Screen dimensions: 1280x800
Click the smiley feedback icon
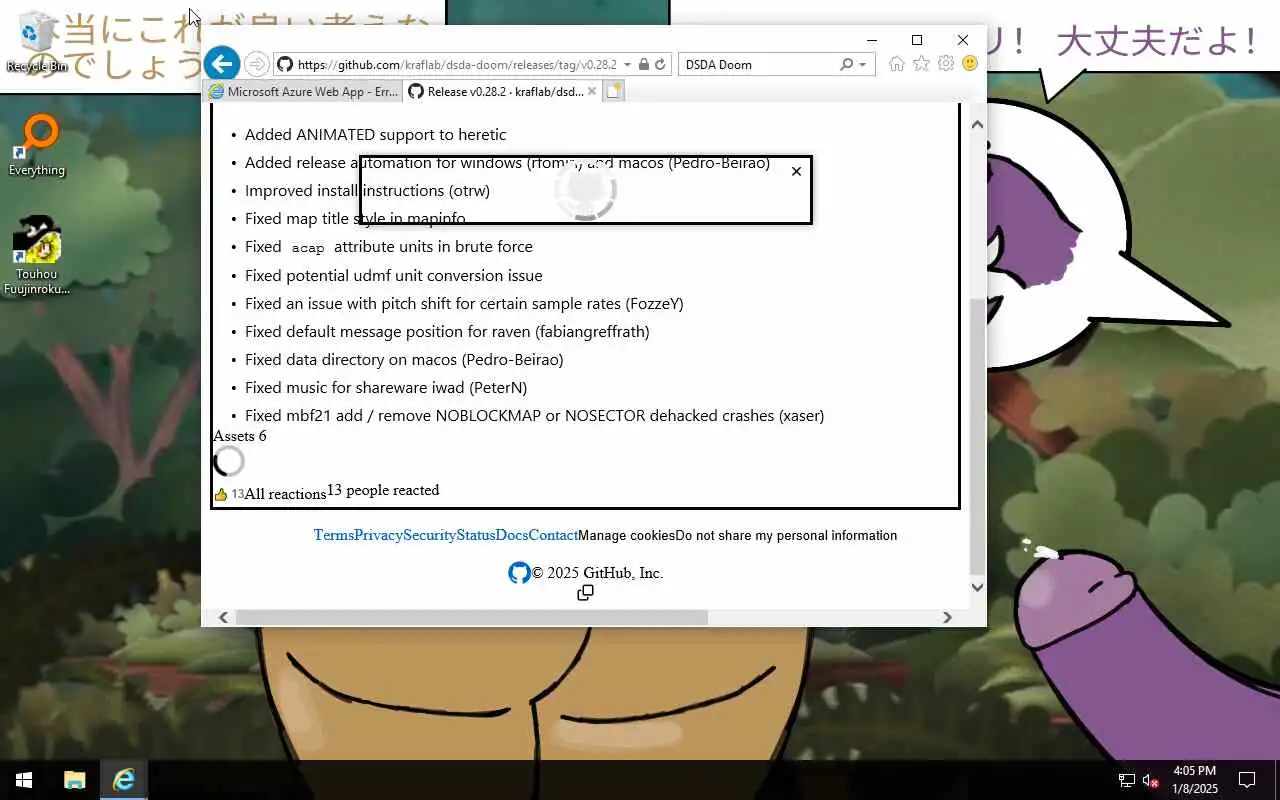pyautogui.click(x=969, y=64)
